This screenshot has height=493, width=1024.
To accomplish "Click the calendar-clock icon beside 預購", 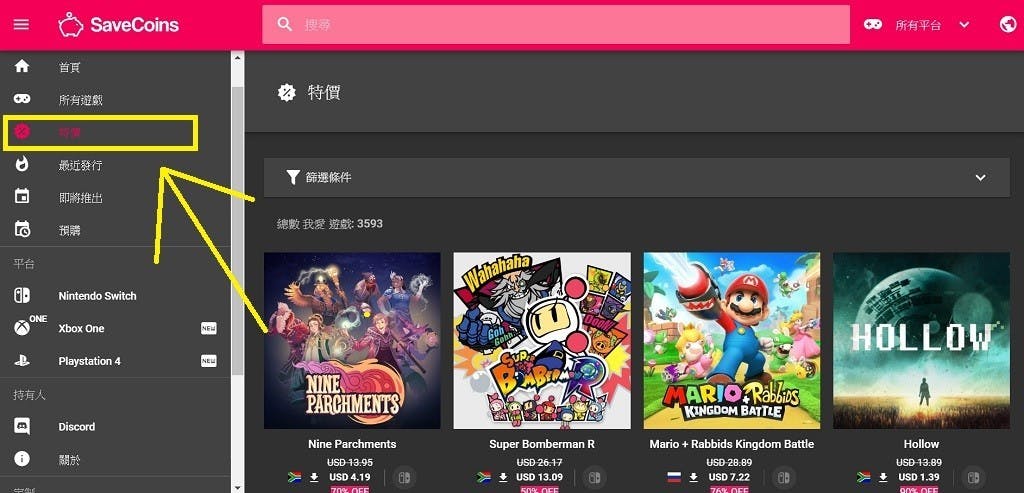I will coord(22,230).
